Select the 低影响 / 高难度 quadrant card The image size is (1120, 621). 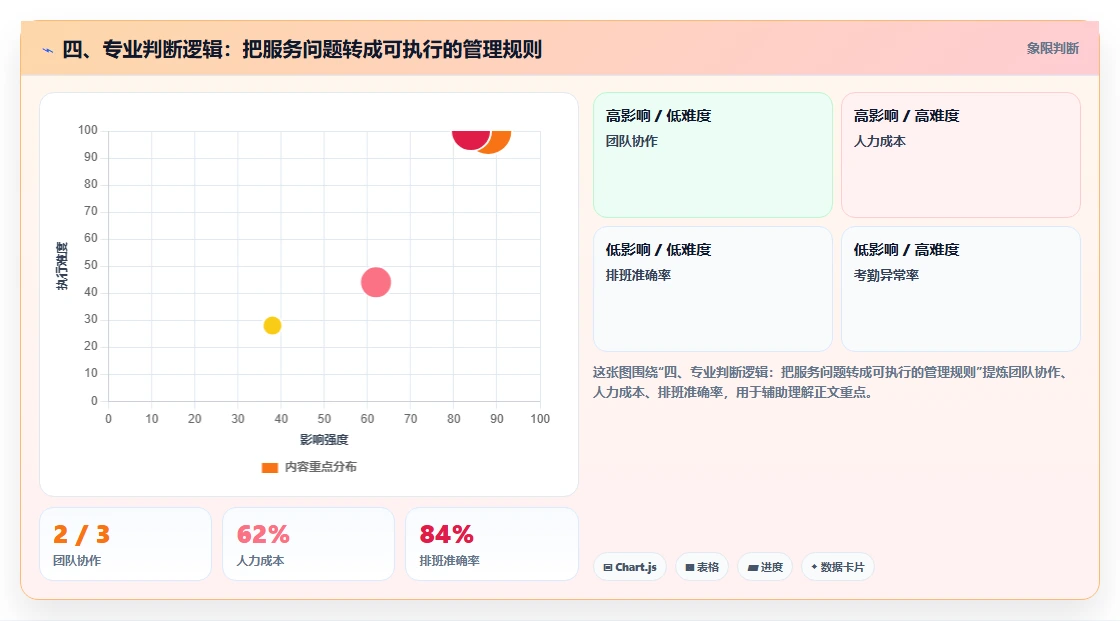tap(961, 289)
